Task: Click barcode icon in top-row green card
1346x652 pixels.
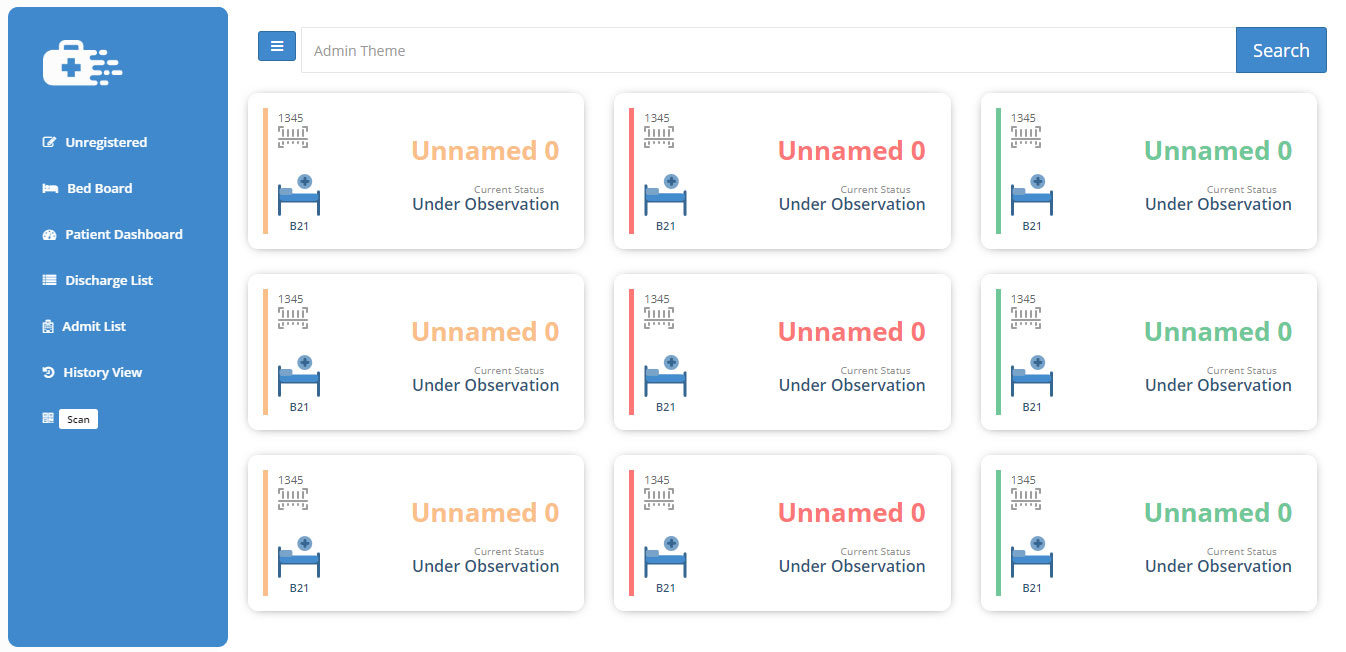Action: tap(1025, 137)
